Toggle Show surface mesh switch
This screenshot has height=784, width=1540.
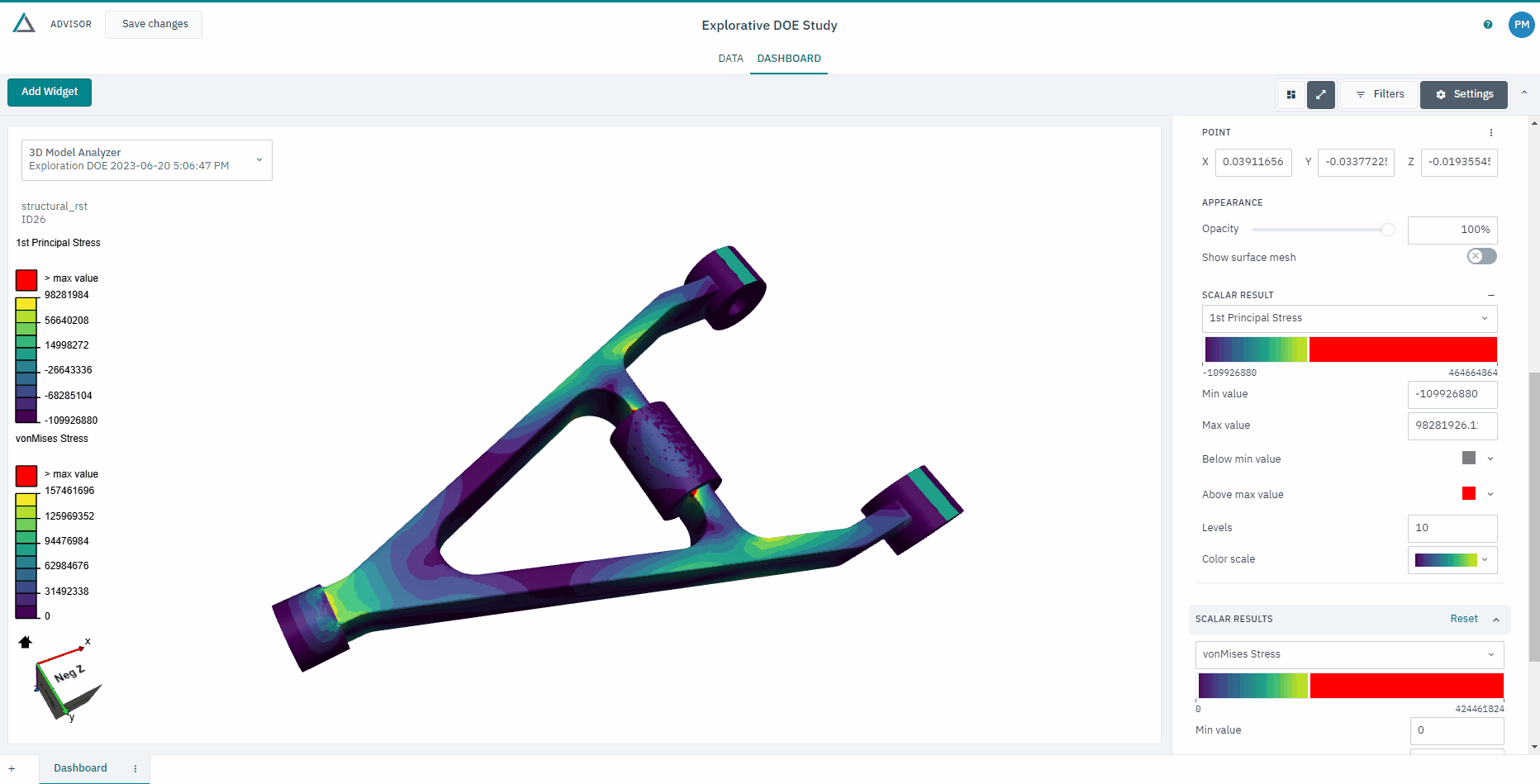1481,257
